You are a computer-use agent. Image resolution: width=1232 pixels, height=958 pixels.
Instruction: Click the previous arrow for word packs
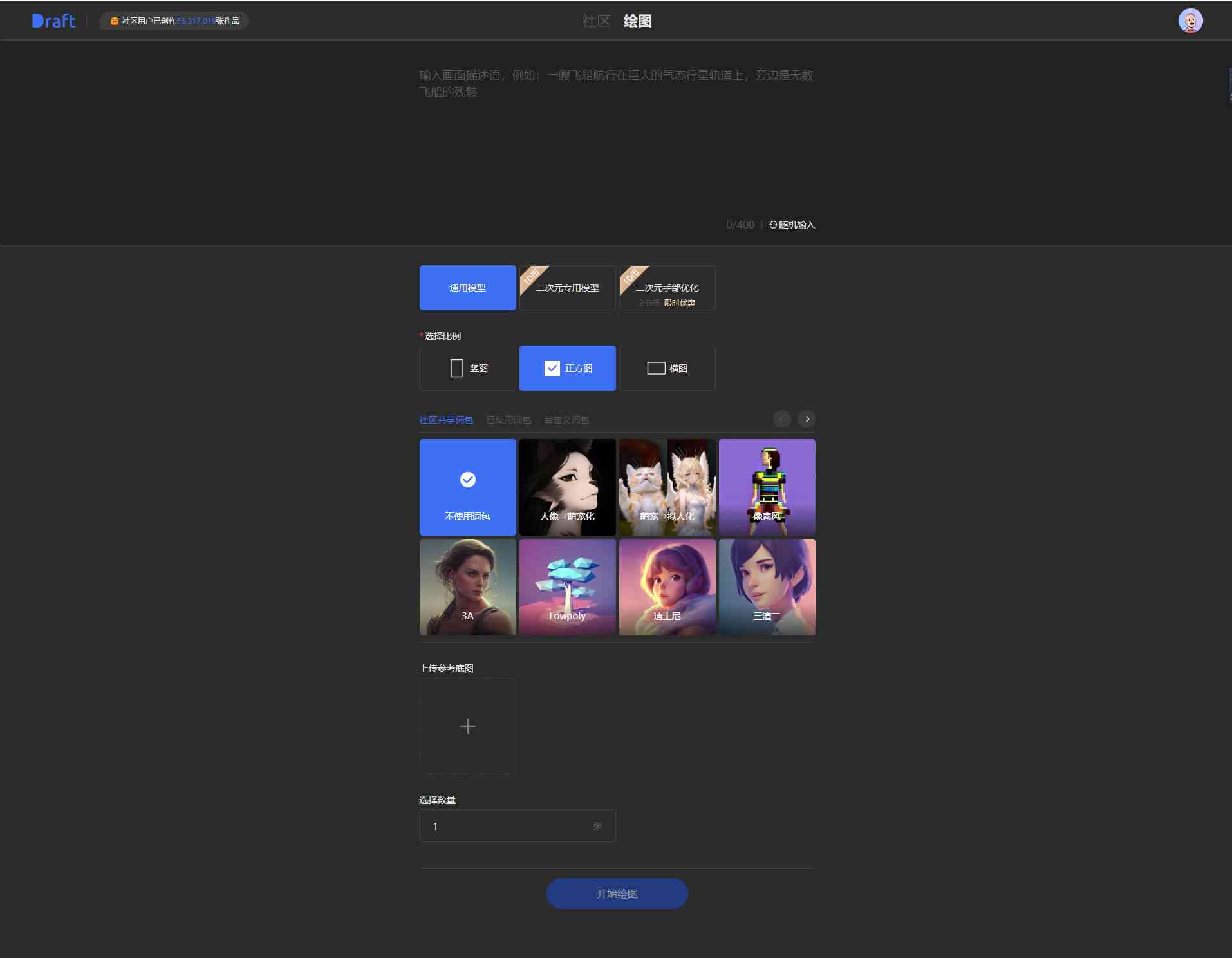pyautogui.click(x=781, y=419)
